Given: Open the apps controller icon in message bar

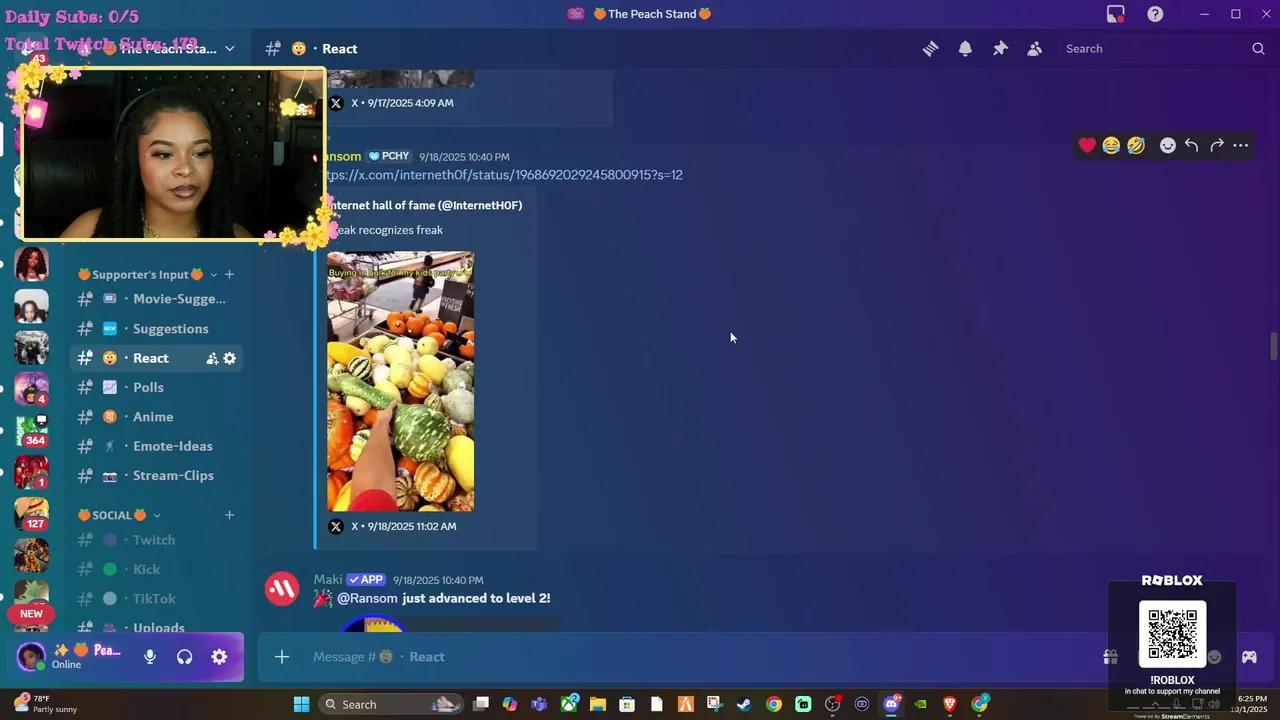Looking at the screenshot, I should click(x=1249, y=657).
